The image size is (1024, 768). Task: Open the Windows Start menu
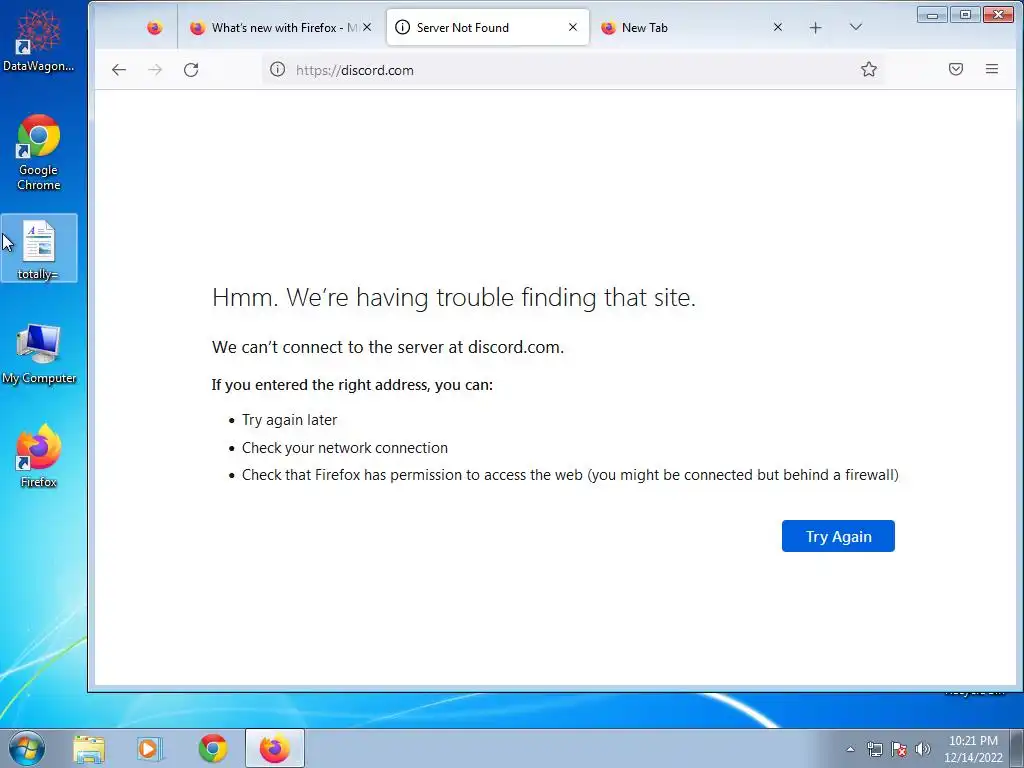pos(27,748)
